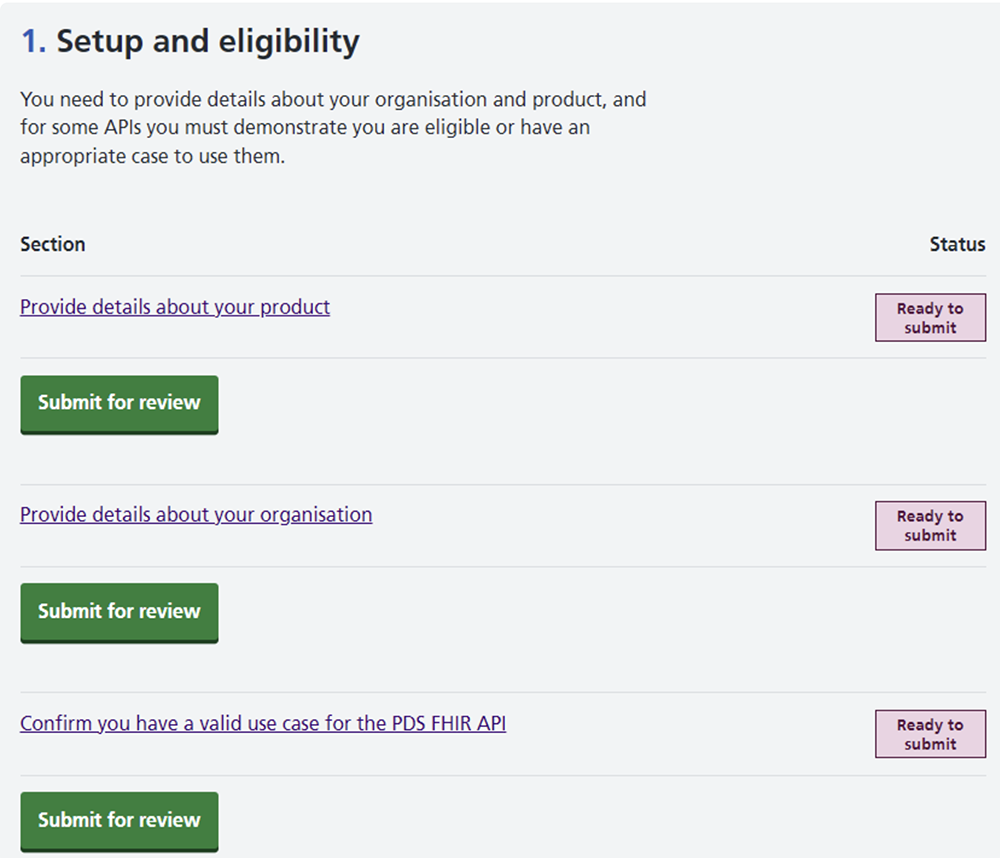Click the organisation row 'Ready to submit' tag
This screenshot has height=858, width=1000.
[x=930, y=526]
